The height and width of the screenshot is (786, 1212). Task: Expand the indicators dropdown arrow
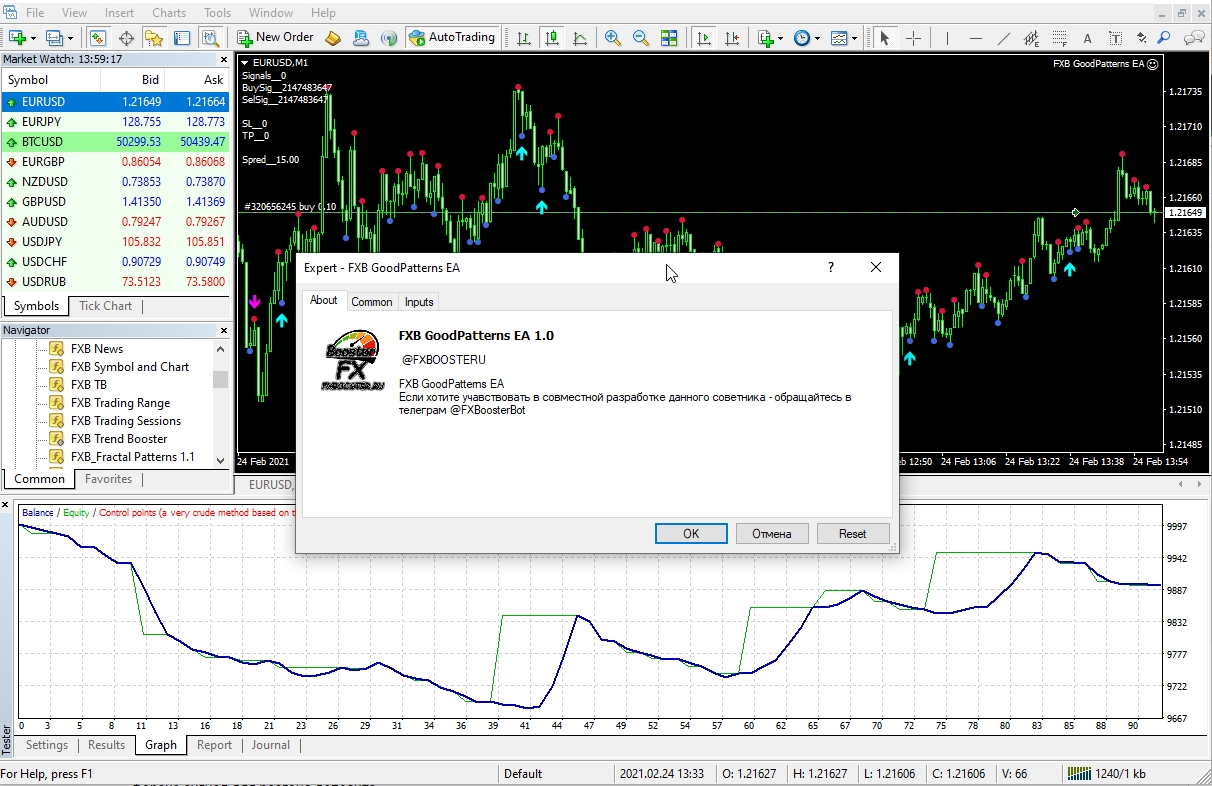(781, 38)
